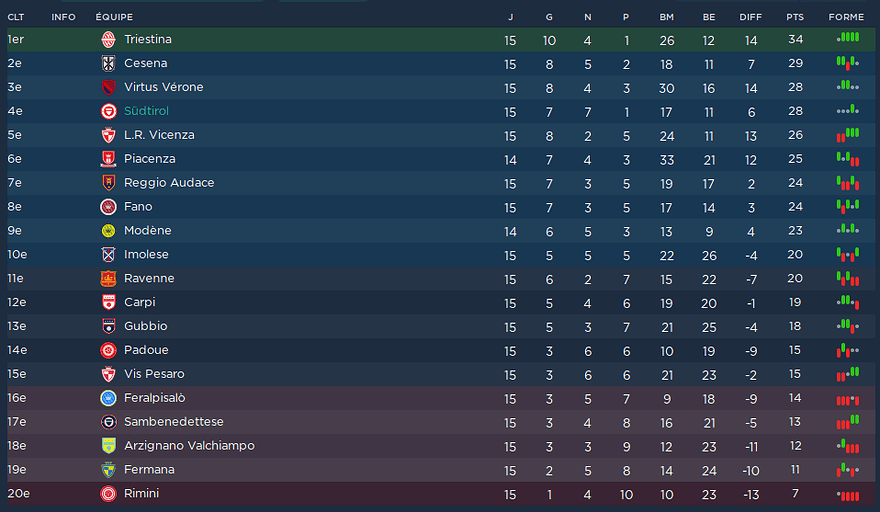Click the Modène yellow club badge
This screenshot has height=512, width=880.
pos(108,231)
